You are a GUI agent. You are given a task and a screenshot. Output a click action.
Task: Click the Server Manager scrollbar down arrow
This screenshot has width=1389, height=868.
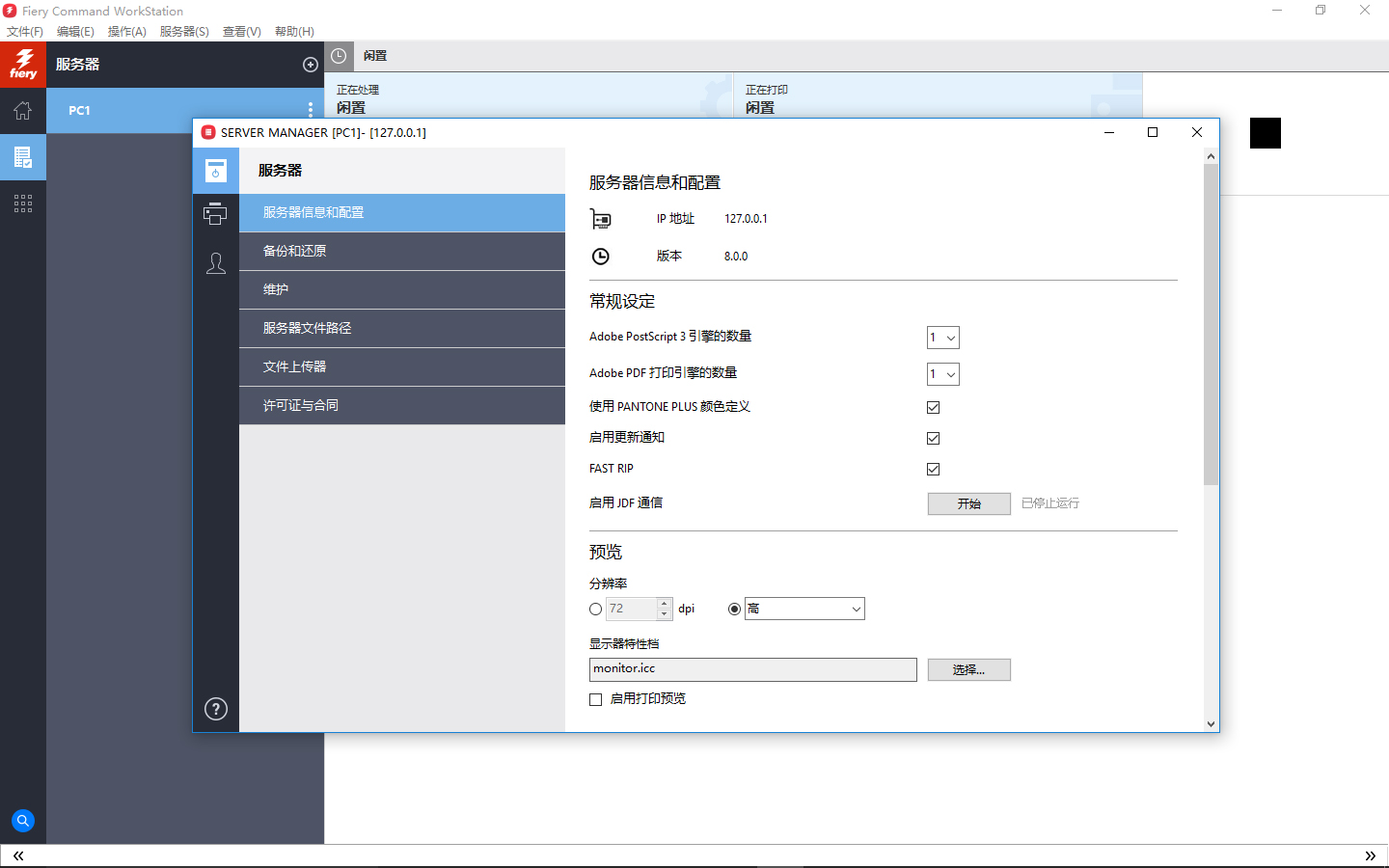[1212, 724]
